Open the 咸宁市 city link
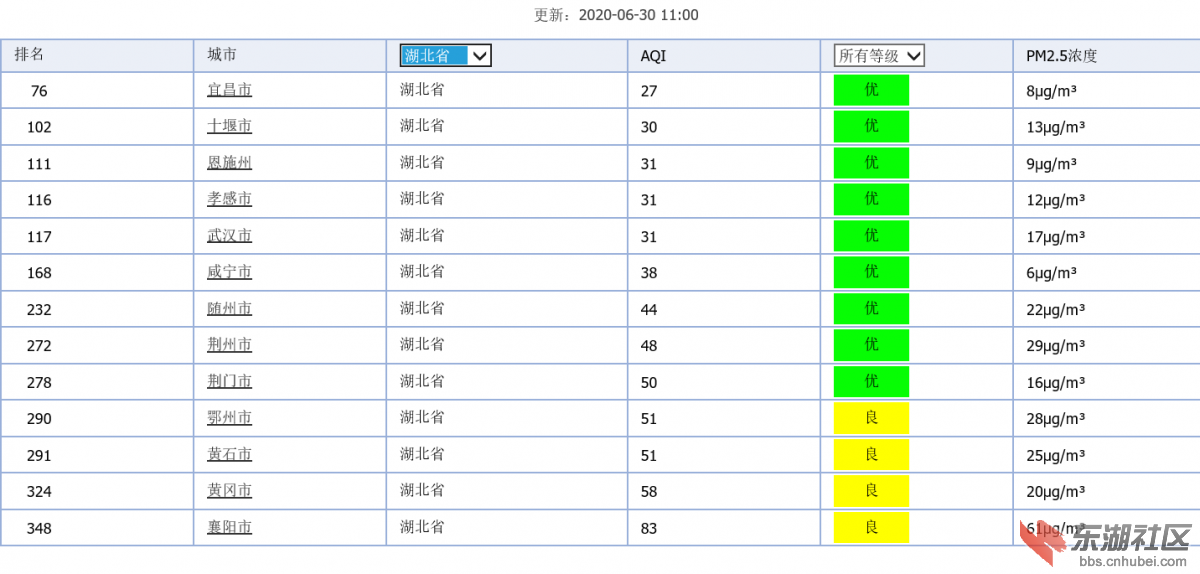 229,272
